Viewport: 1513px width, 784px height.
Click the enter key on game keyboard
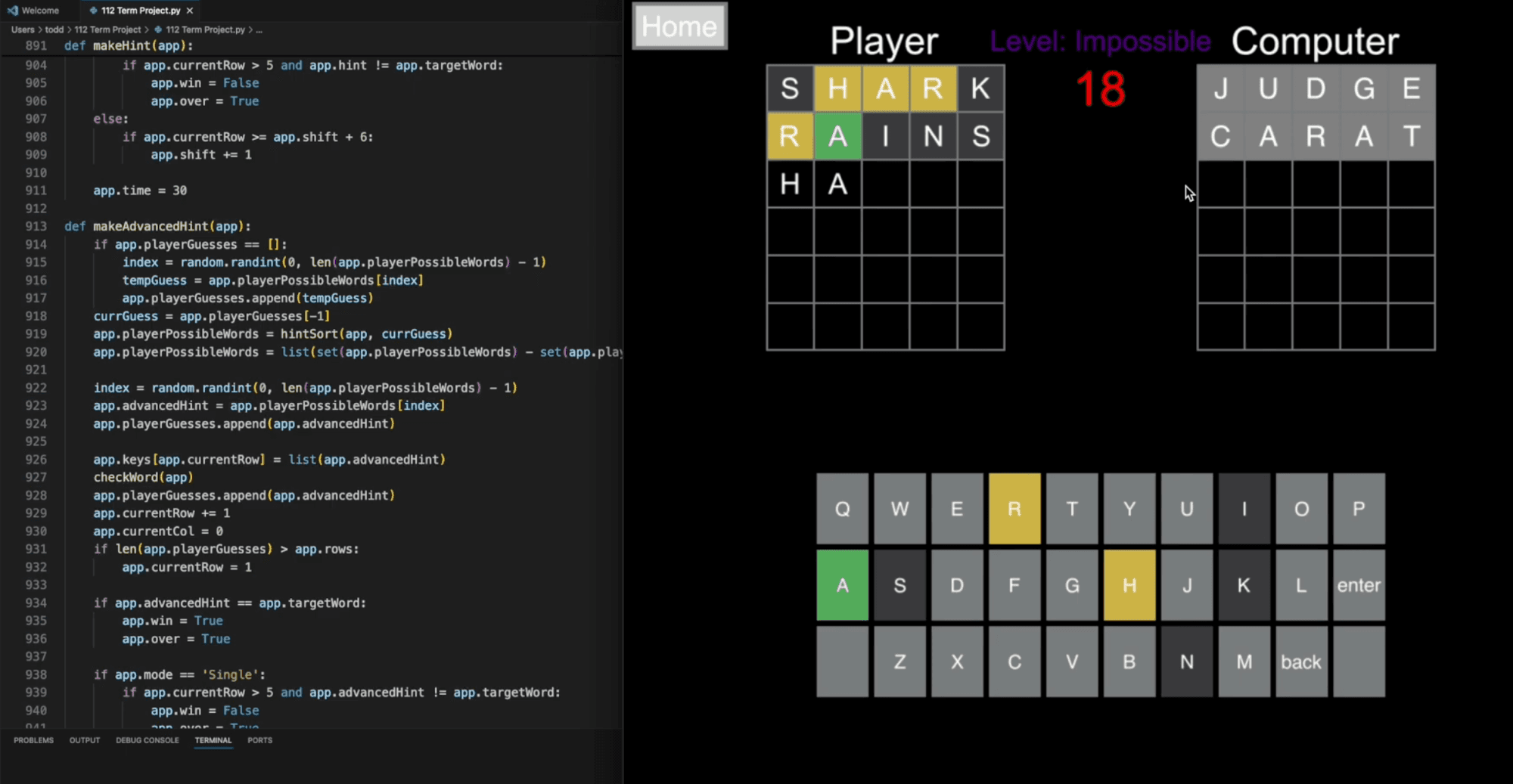pos(1359,585)
